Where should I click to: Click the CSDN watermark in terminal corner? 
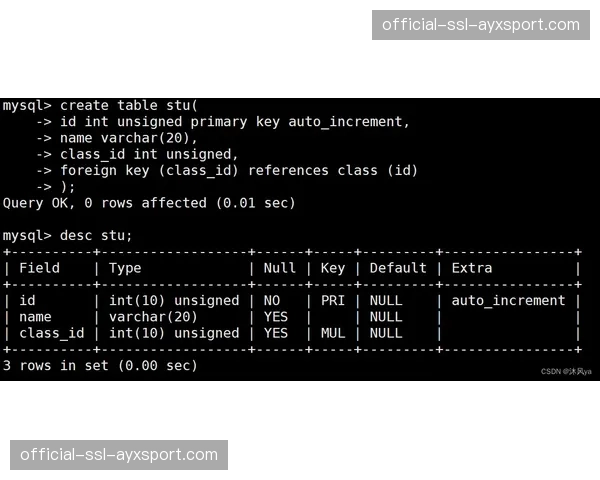pos(566,371)
